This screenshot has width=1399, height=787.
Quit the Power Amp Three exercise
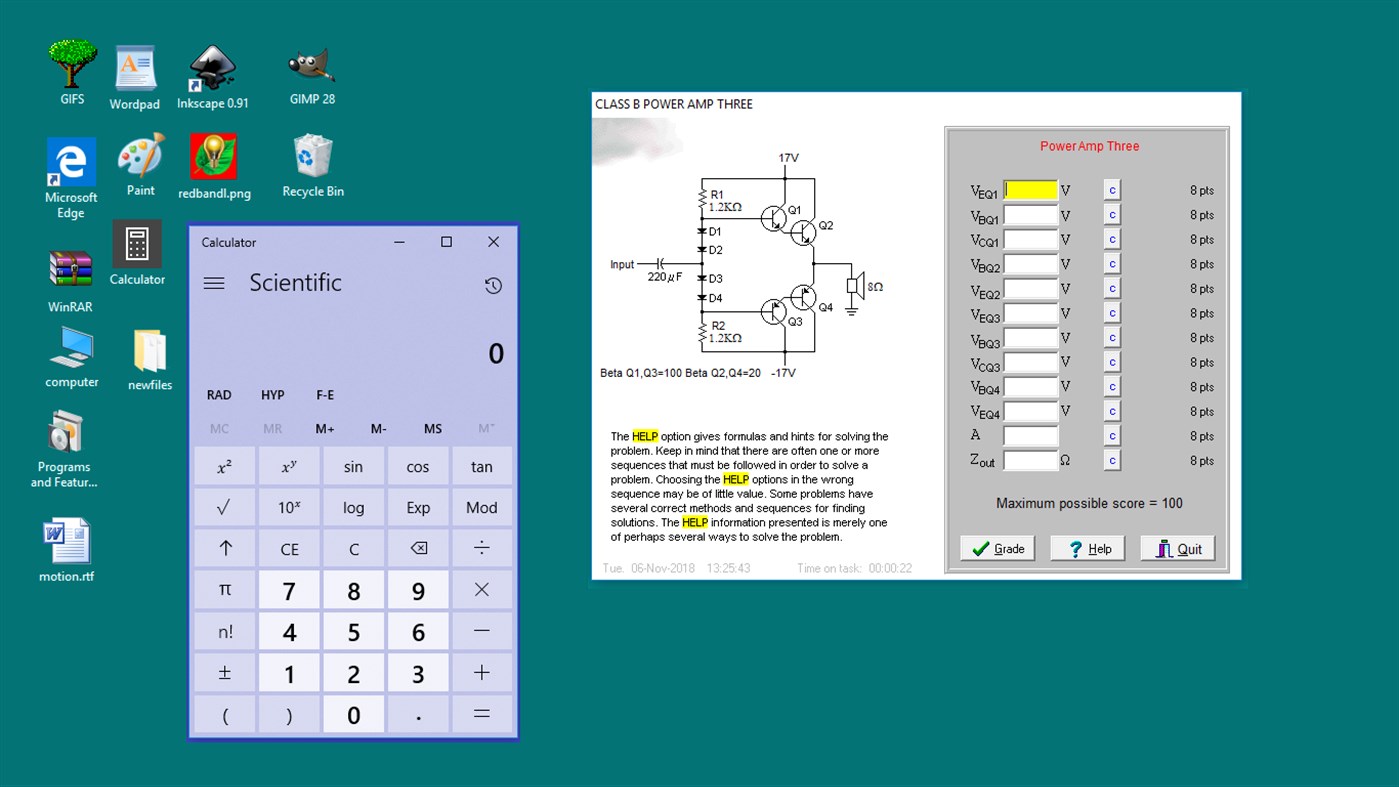[1177, 547]
